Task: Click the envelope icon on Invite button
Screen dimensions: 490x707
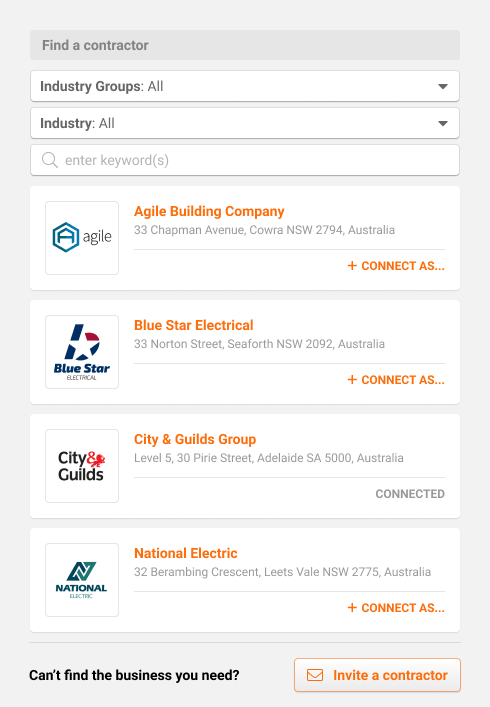Action: coord(315,675)
